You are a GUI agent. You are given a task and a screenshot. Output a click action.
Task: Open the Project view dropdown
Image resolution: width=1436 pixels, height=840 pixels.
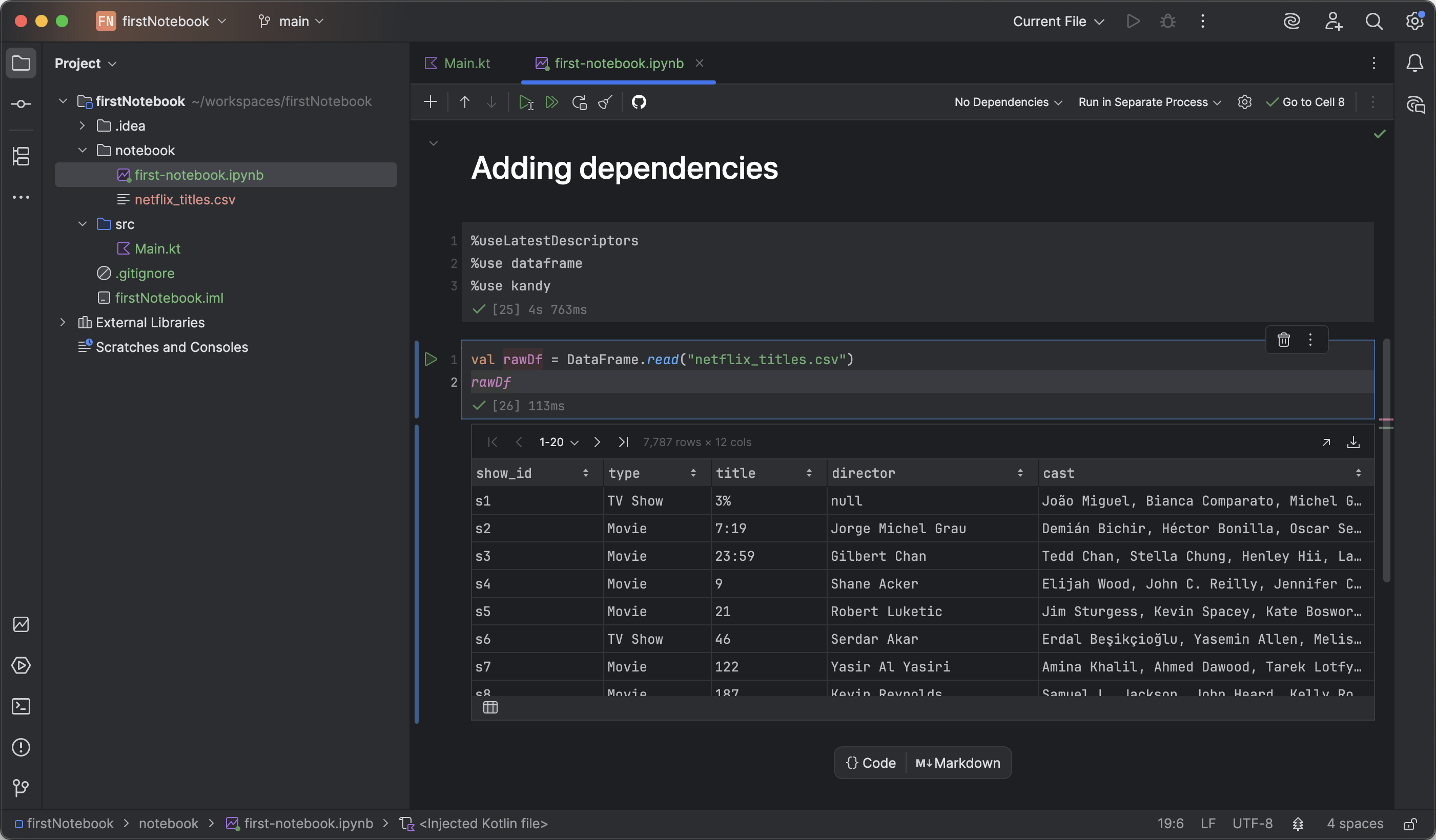pos(86,63)
